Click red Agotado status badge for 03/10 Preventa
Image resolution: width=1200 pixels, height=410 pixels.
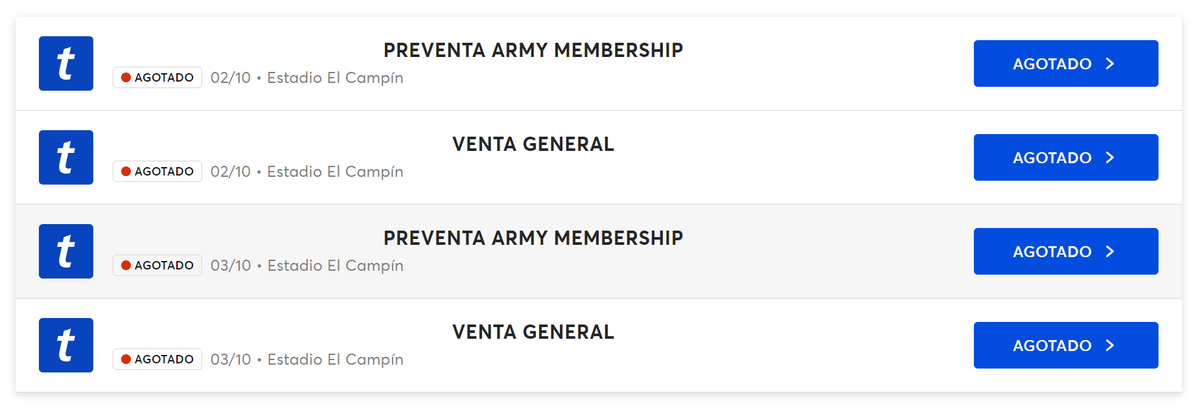(157, 266)
